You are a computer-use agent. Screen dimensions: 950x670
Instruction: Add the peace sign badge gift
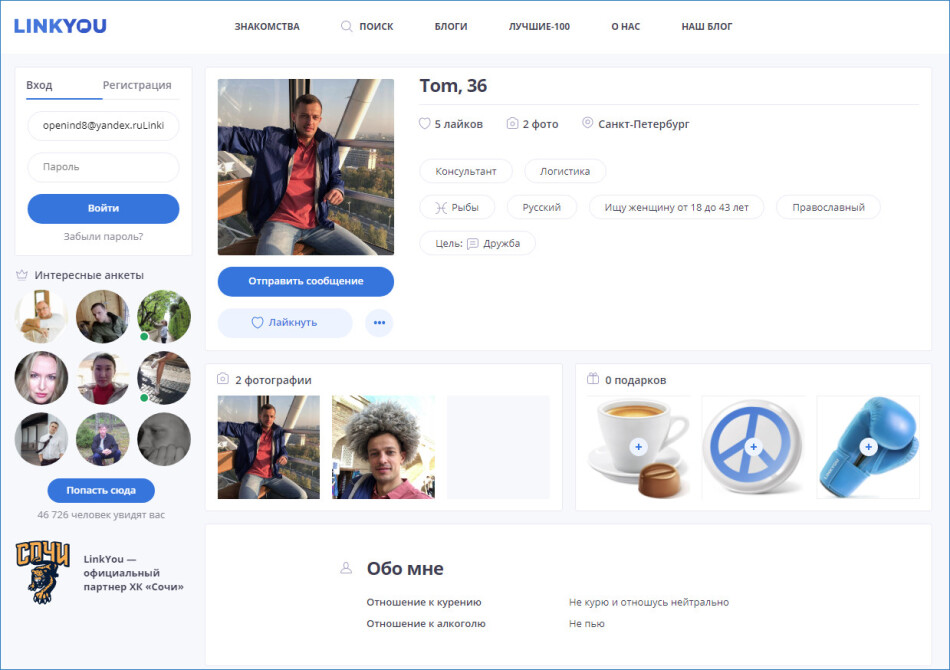click(753, 446)
